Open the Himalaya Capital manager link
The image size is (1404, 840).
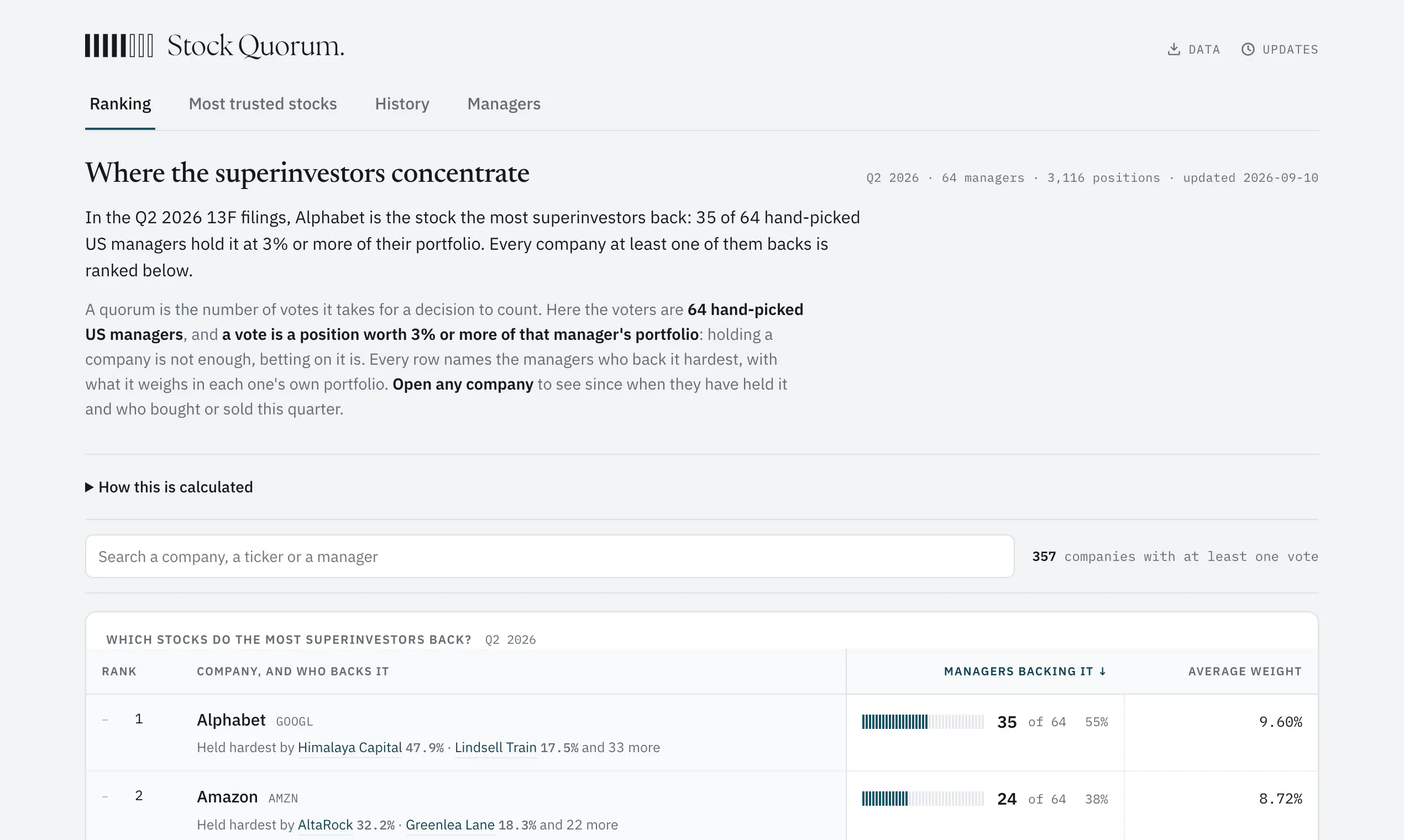(350, 747)
